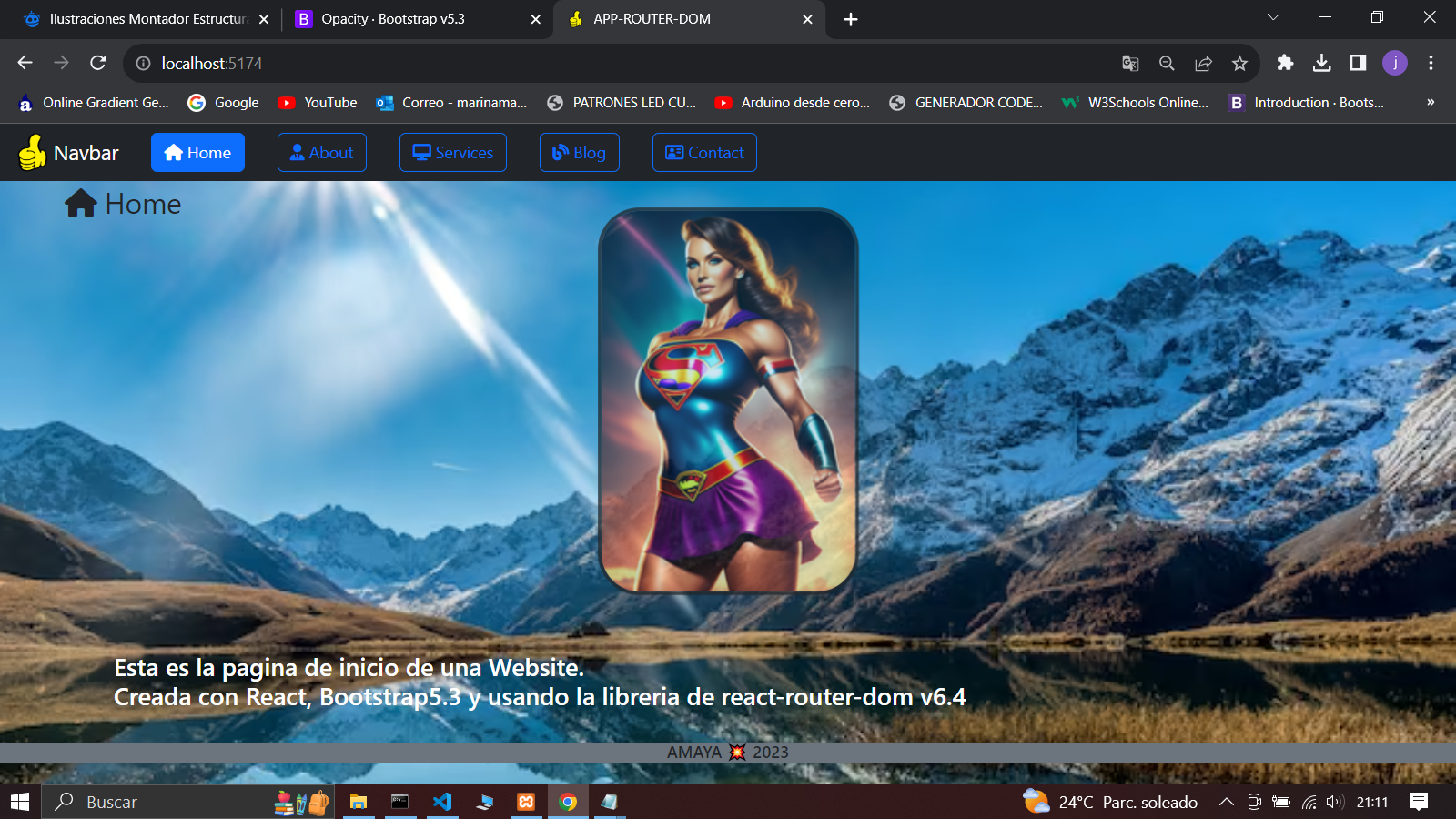1456x819 pixels.
Task: Open the Correo marinama bookmark
Action: (452, 103)
